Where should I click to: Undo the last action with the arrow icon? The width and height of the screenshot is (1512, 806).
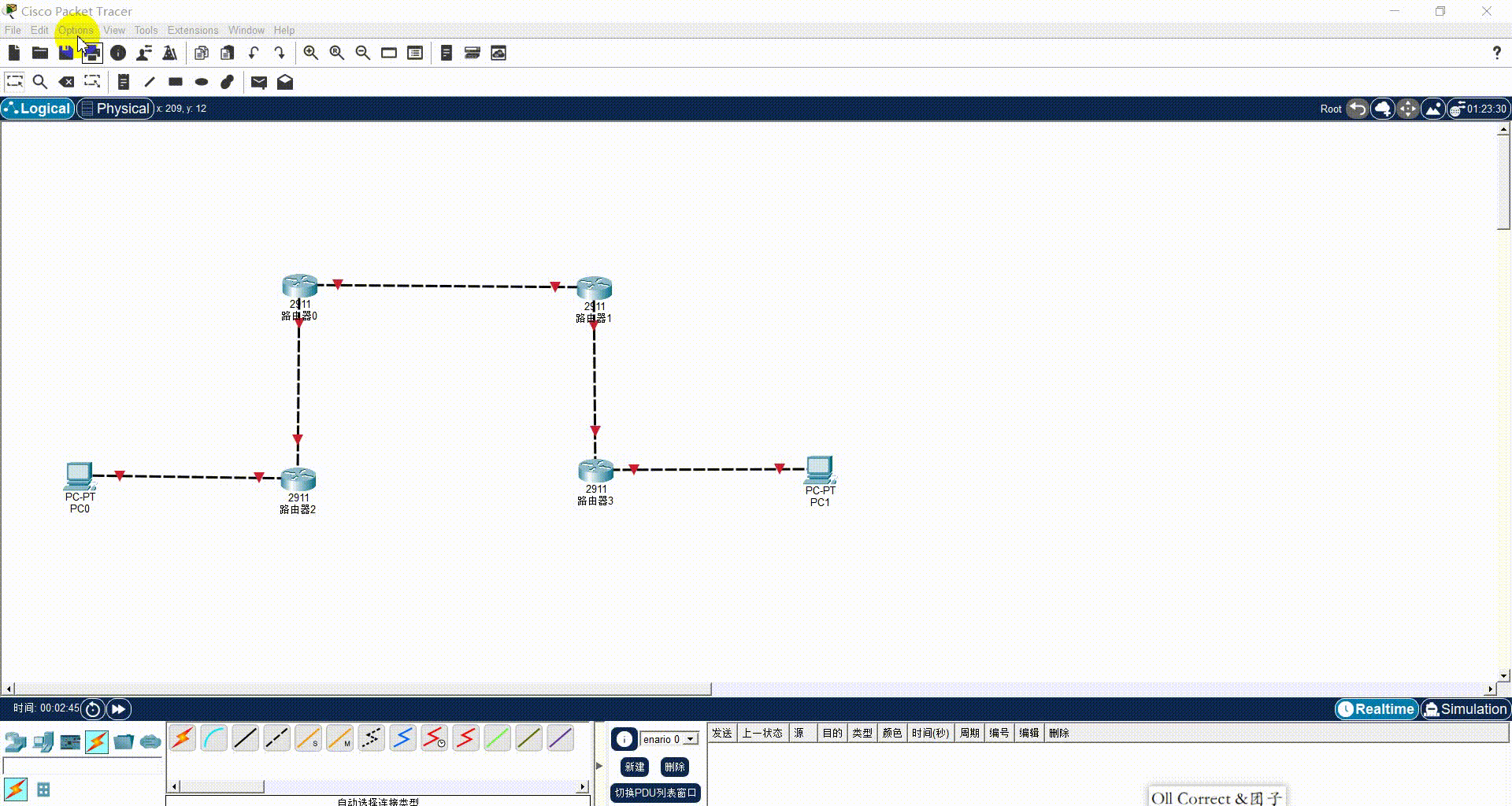coord(254,53)
